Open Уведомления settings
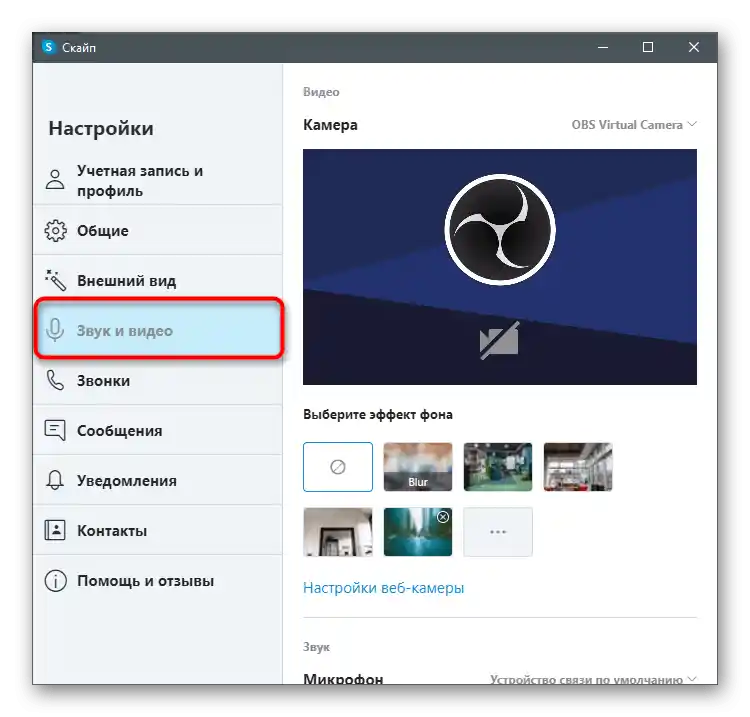Image resolution: width=750 pixels, height=717 pixels. [158, 480]
